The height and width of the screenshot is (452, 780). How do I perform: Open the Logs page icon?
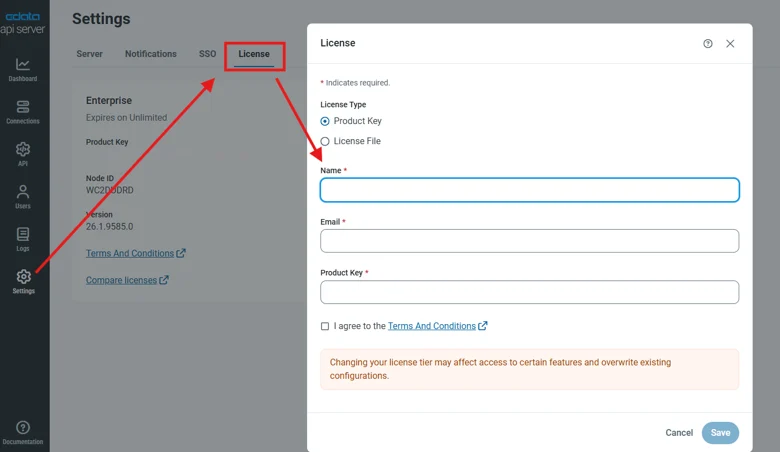(x=23, y=234)
